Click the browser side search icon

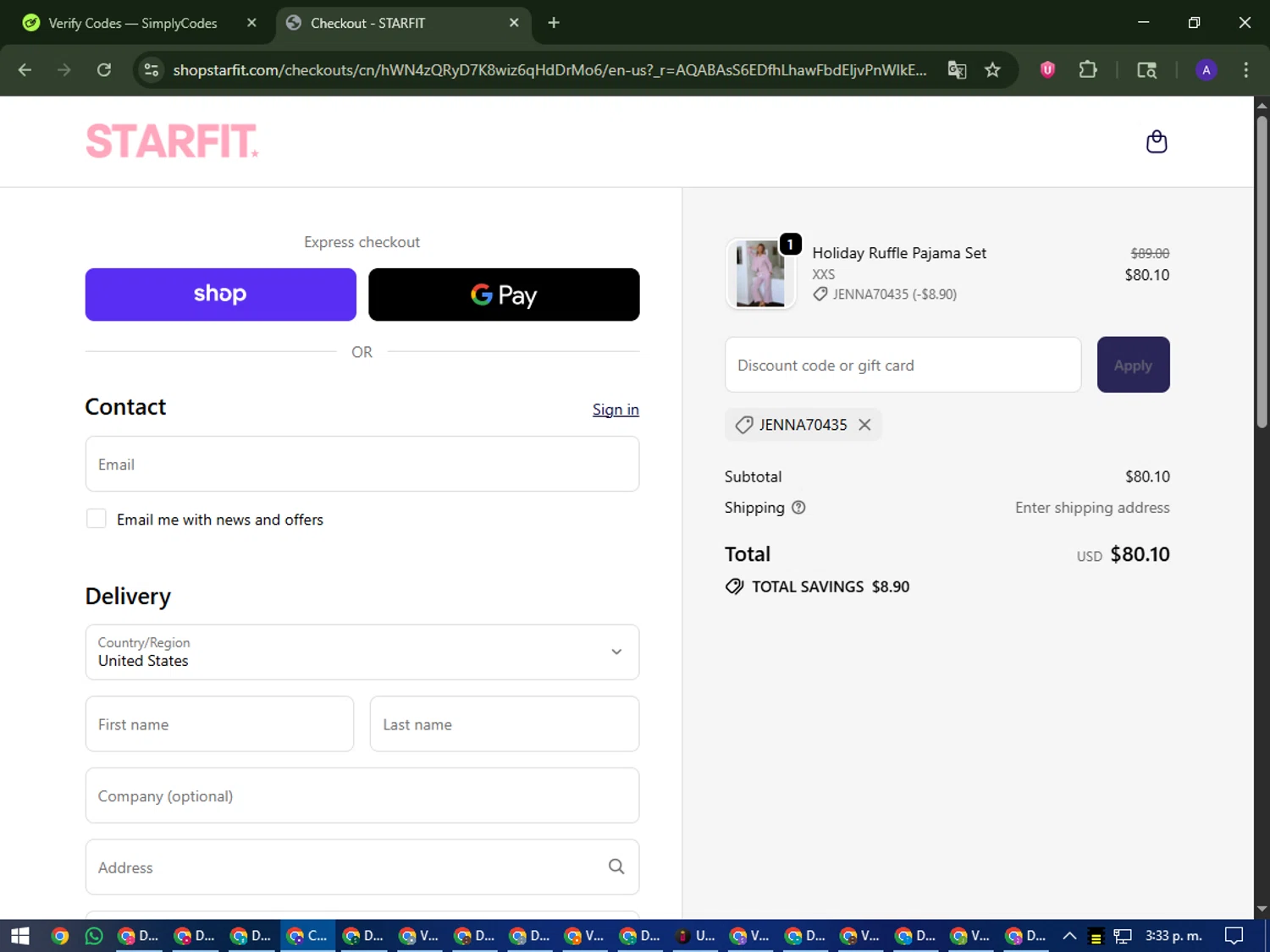(1146, 70)
